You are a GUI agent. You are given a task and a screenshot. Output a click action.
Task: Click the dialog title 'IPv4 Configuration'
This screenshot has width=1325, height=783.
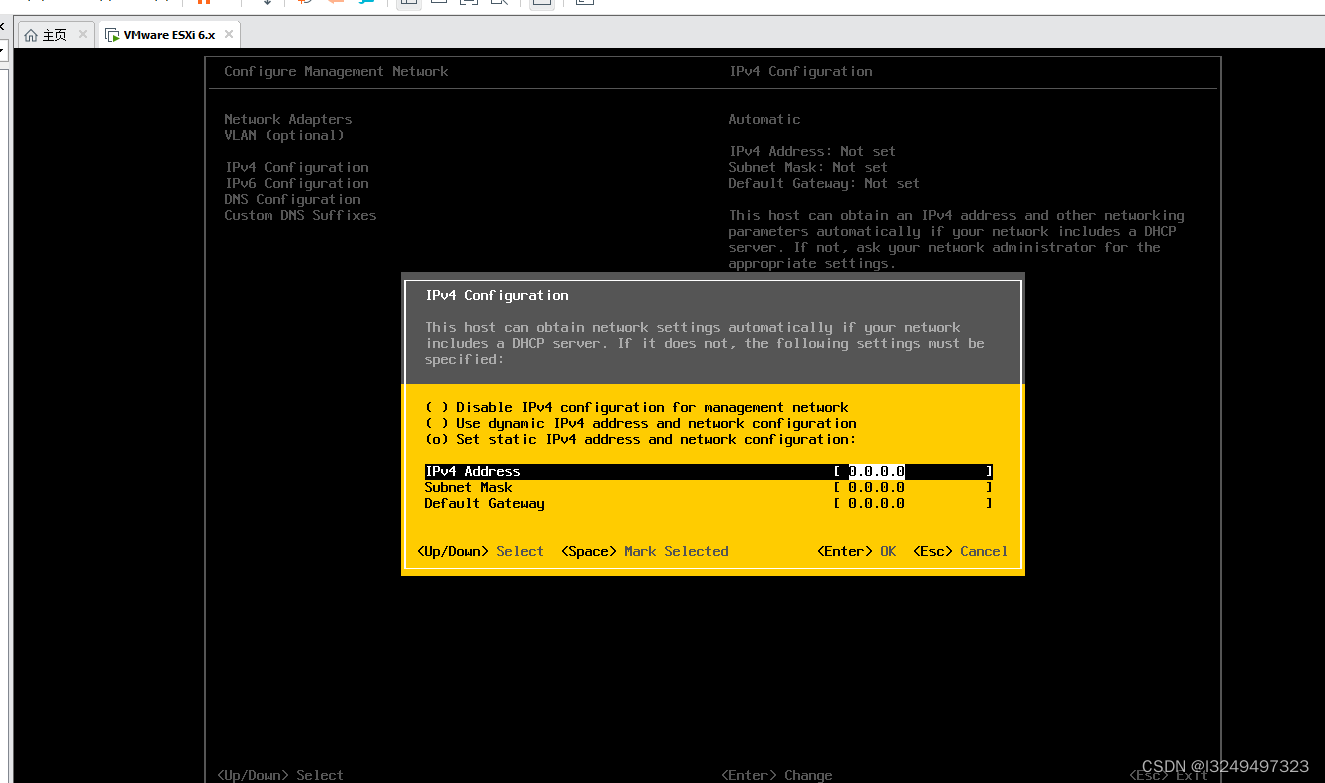[x=496, y=296]
